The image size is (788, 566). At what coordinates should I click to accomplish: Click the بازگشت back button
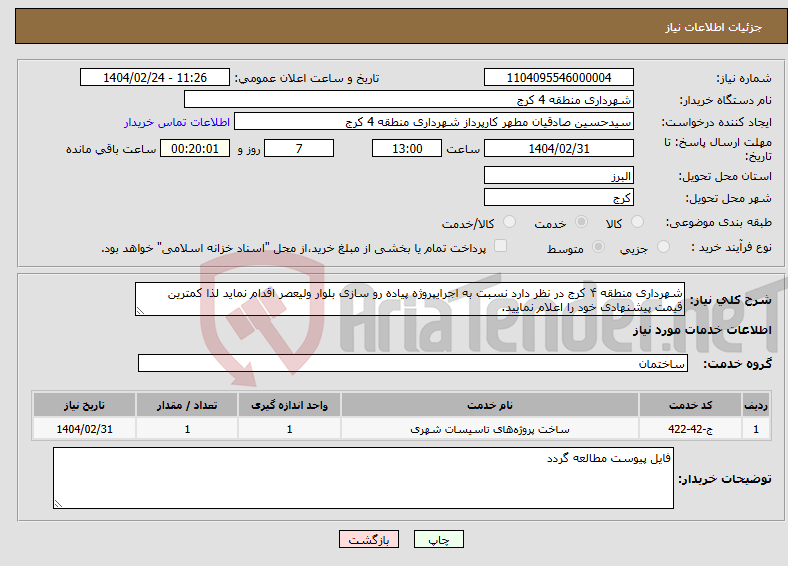click(x=369, y=539)
